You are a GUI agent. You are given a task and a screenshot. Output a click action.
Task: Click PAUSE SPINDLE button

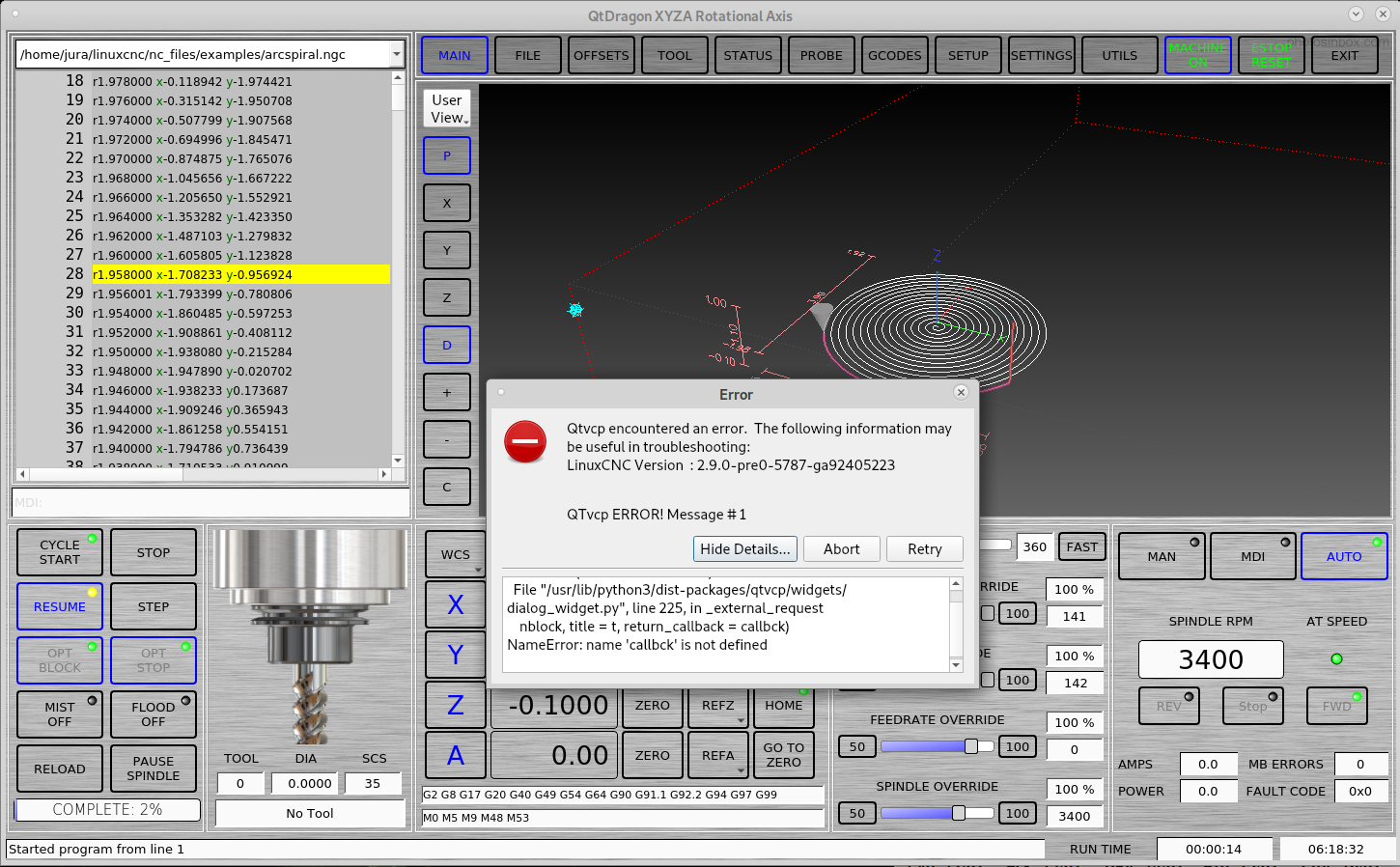pyautogui.click(x=154, y=769)
